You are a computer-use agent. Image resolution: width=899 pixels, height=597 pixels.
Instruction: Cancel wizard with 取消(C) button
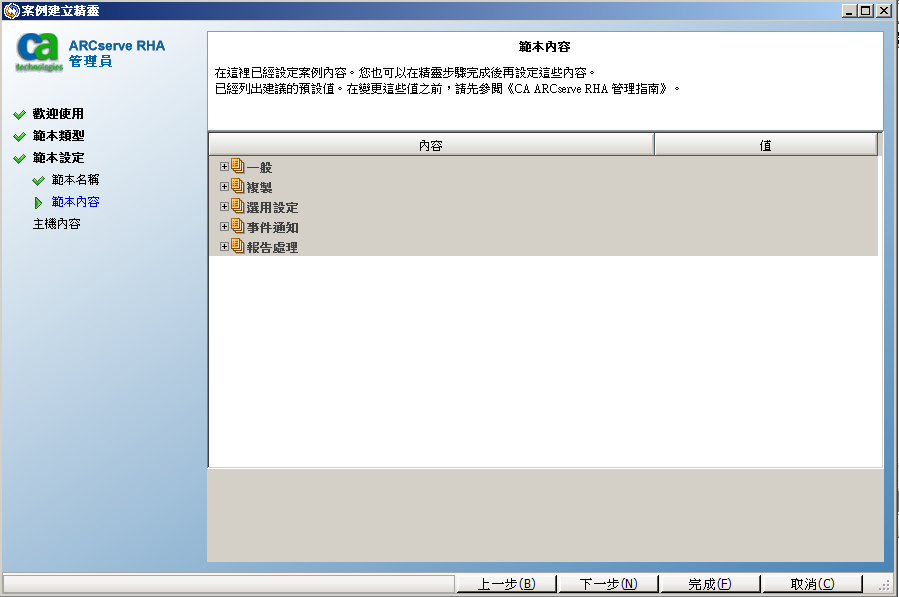point(812,584)
